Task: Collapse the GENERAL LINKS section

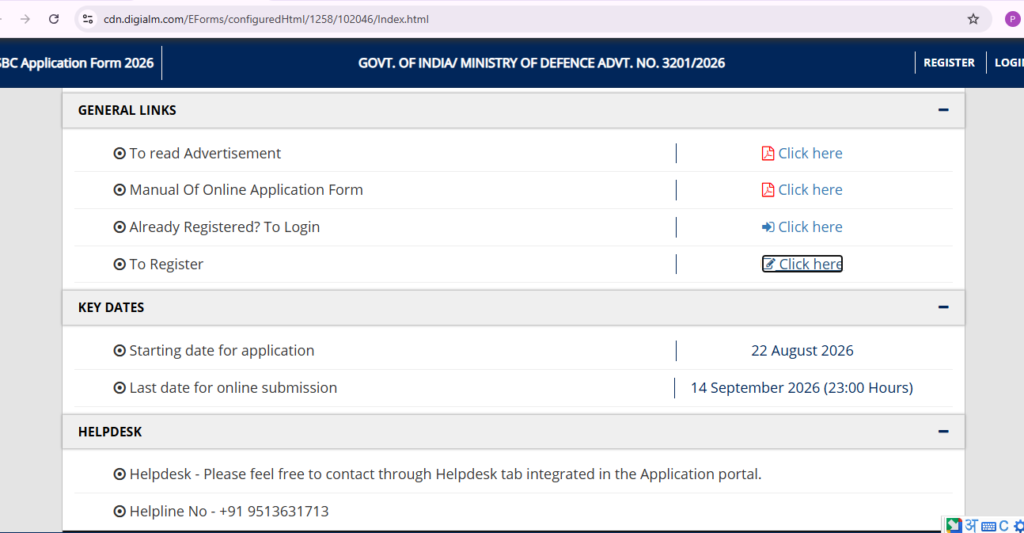Action: (943, 110)
